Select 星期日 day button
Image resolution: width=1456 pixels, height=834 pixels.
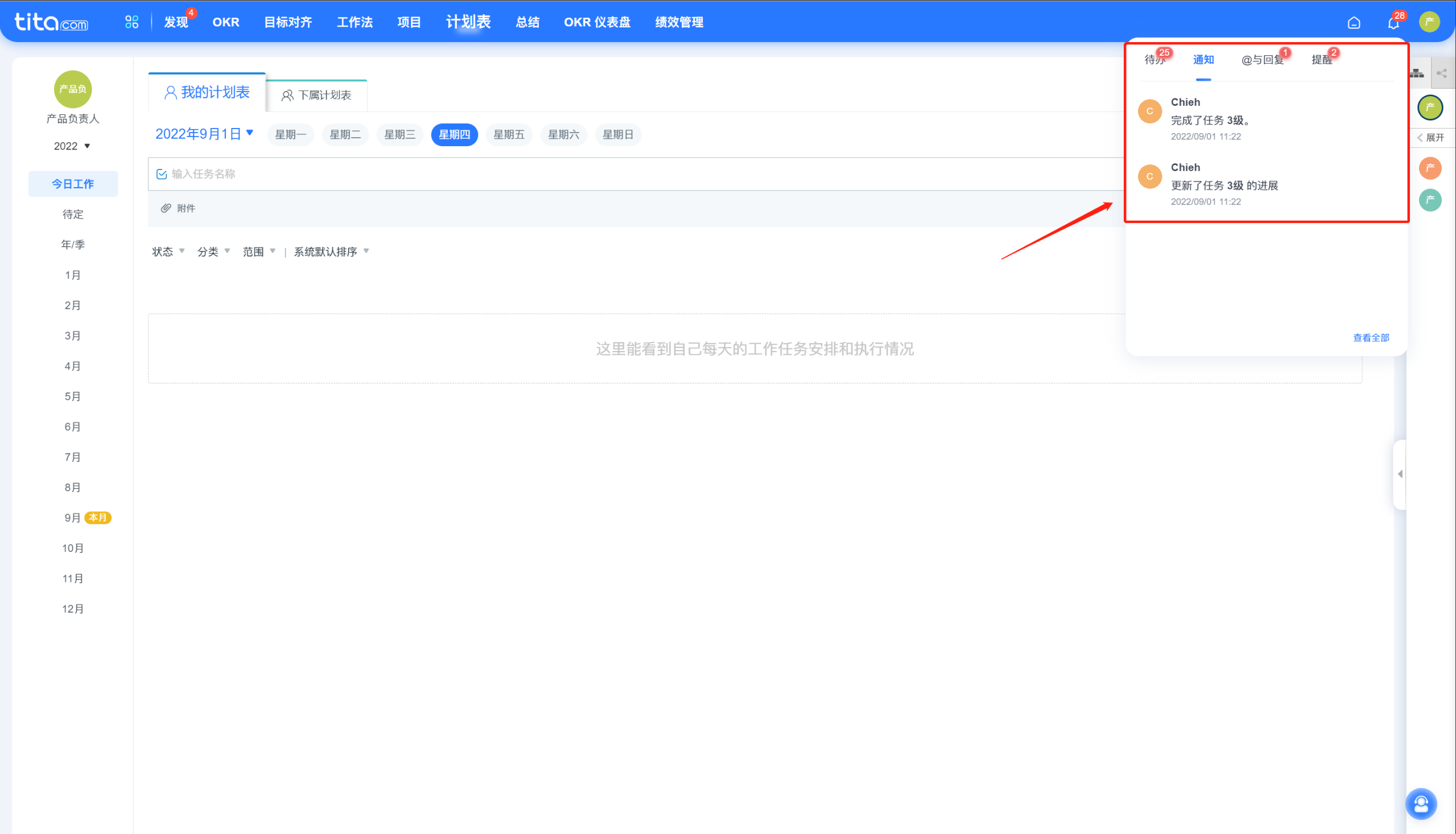coord(618,135)
